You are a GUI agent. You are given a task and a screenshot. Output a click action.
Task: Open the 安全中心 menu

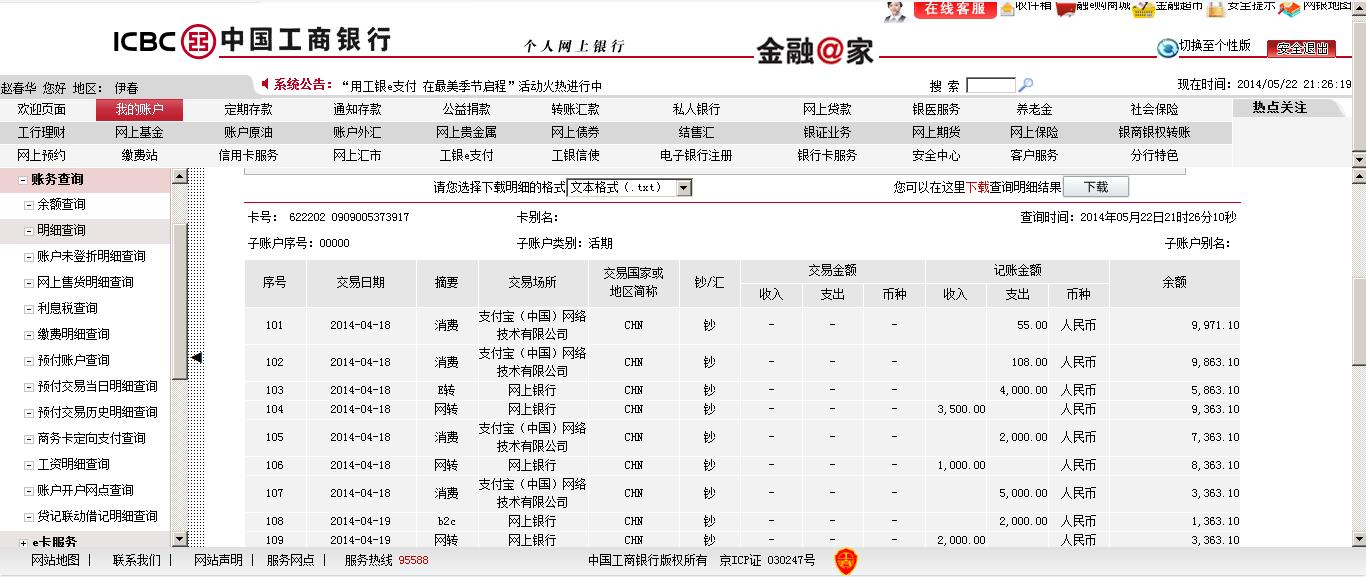tap(936, 155)
